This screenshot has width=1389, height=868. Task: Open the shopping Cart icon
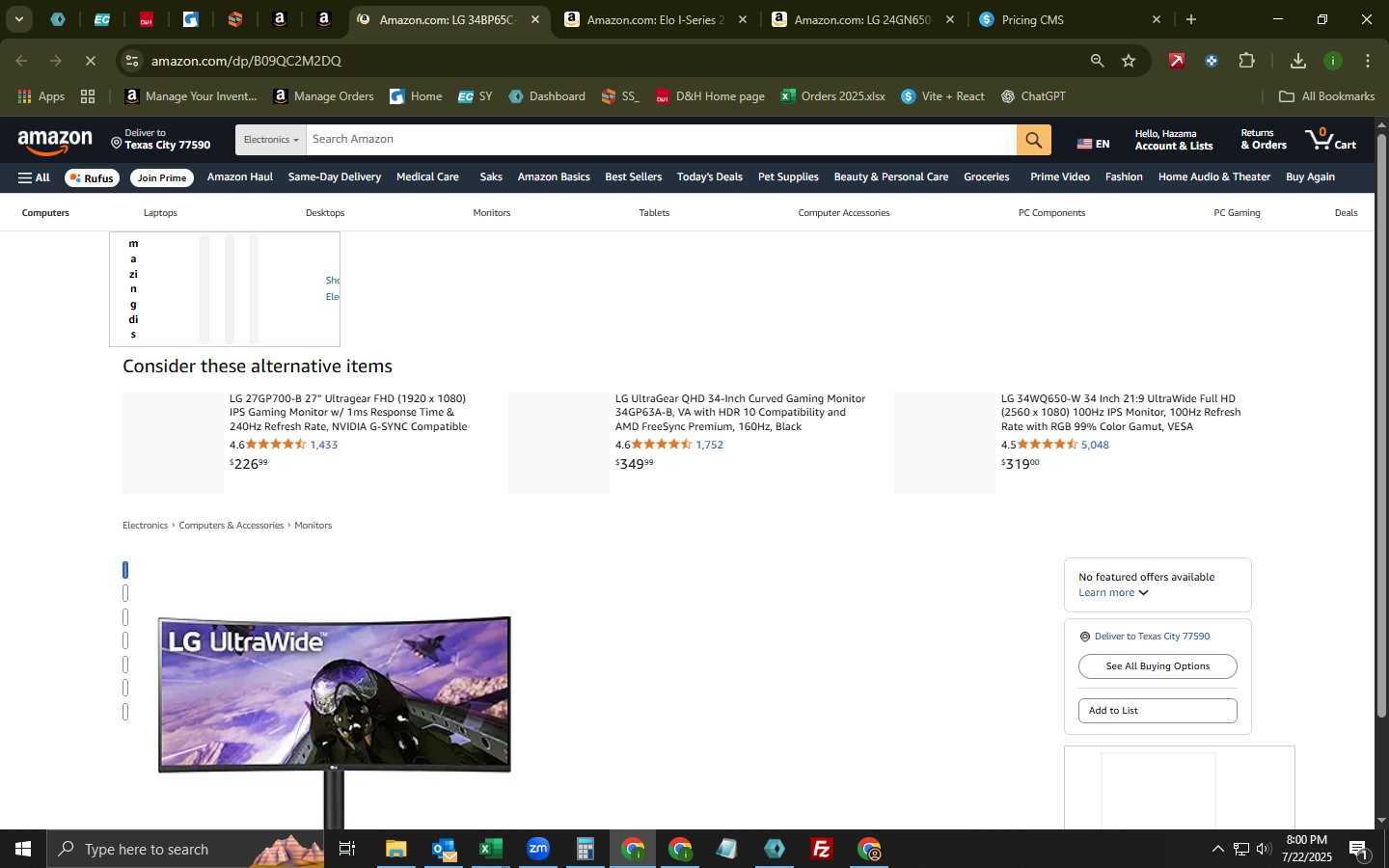click(1330, 140)
